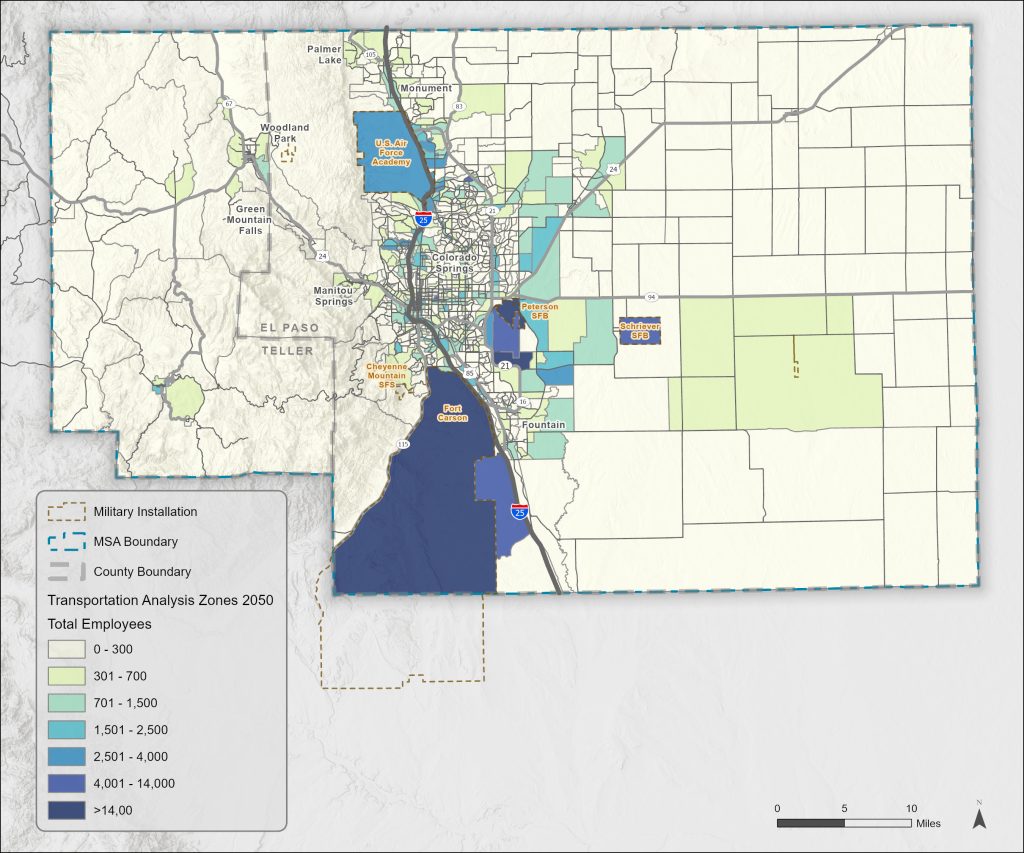The width and height of the screenshot is (1024, 853).
Task: Click the Monument town label
Action: (426, 88)
